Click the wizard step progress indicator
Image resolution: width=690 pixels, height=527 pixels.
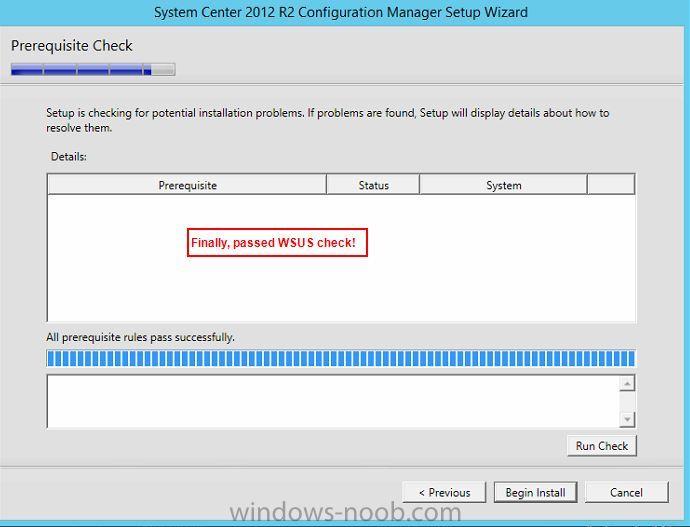(x=93, y=70)
